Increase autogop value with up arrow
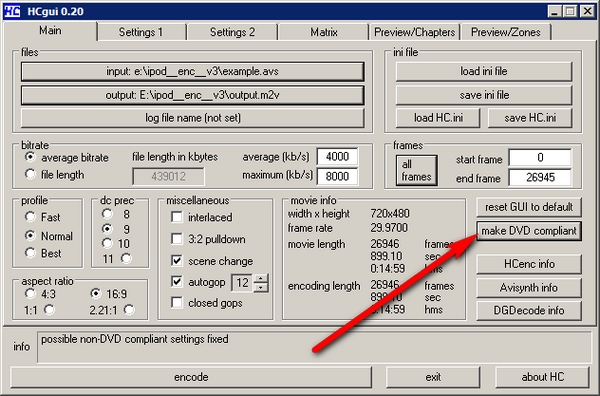Screen dimensions: 600x396 point(261,279)
